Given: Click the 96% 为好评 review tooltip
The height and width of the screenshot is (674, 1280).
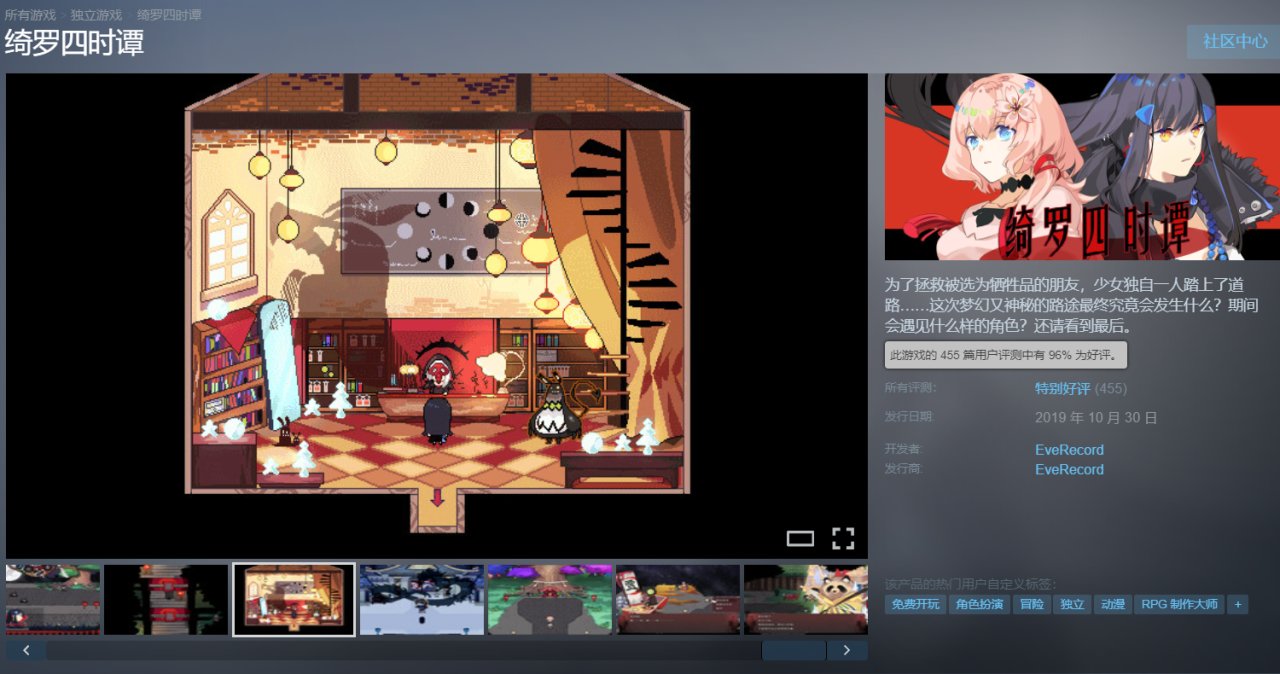Looking at the screenshot, I should [x=1006, y=354].
